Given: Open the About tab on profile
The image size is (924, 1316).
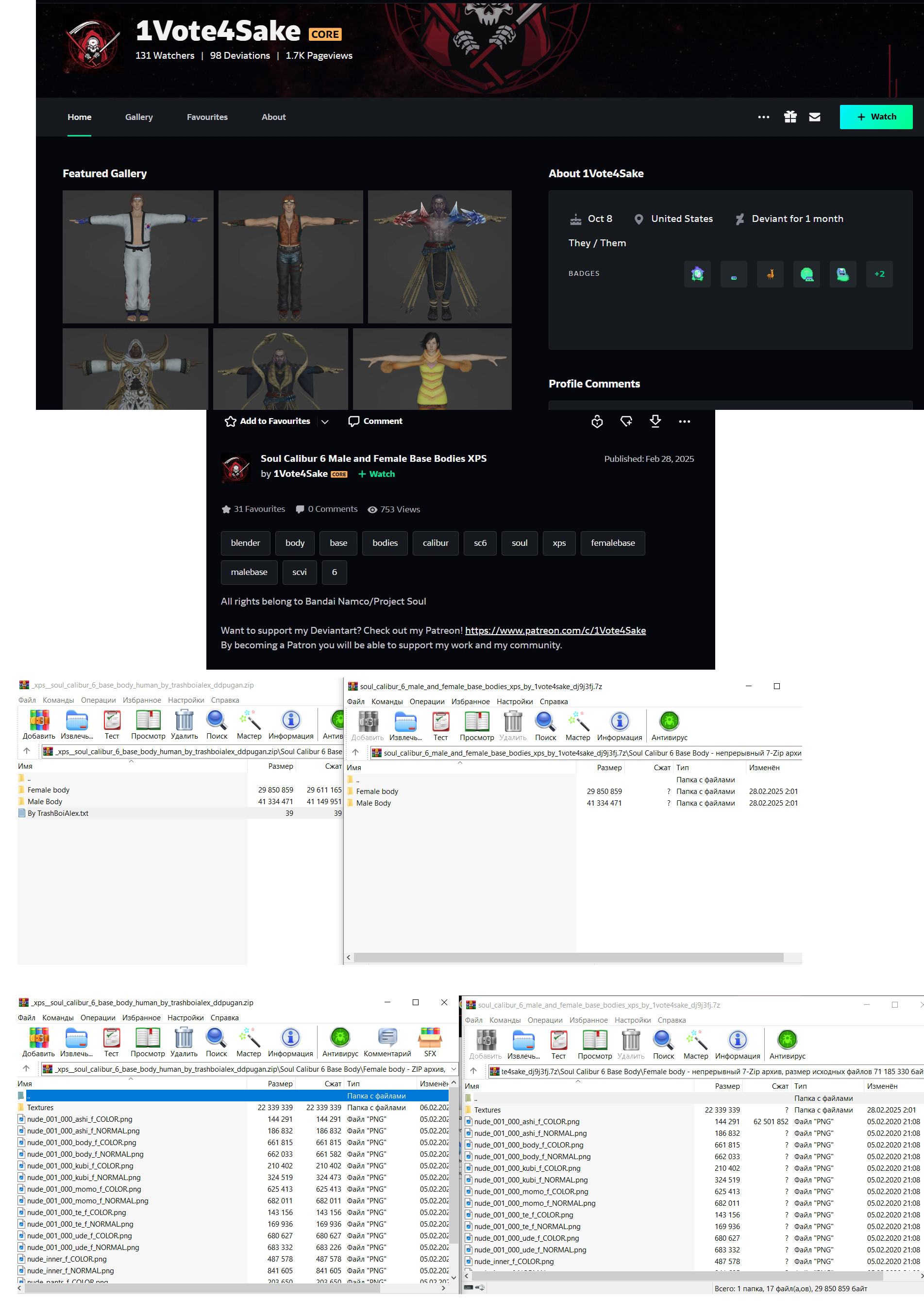Looking at the screenshot, I should [x=273, y=117].
